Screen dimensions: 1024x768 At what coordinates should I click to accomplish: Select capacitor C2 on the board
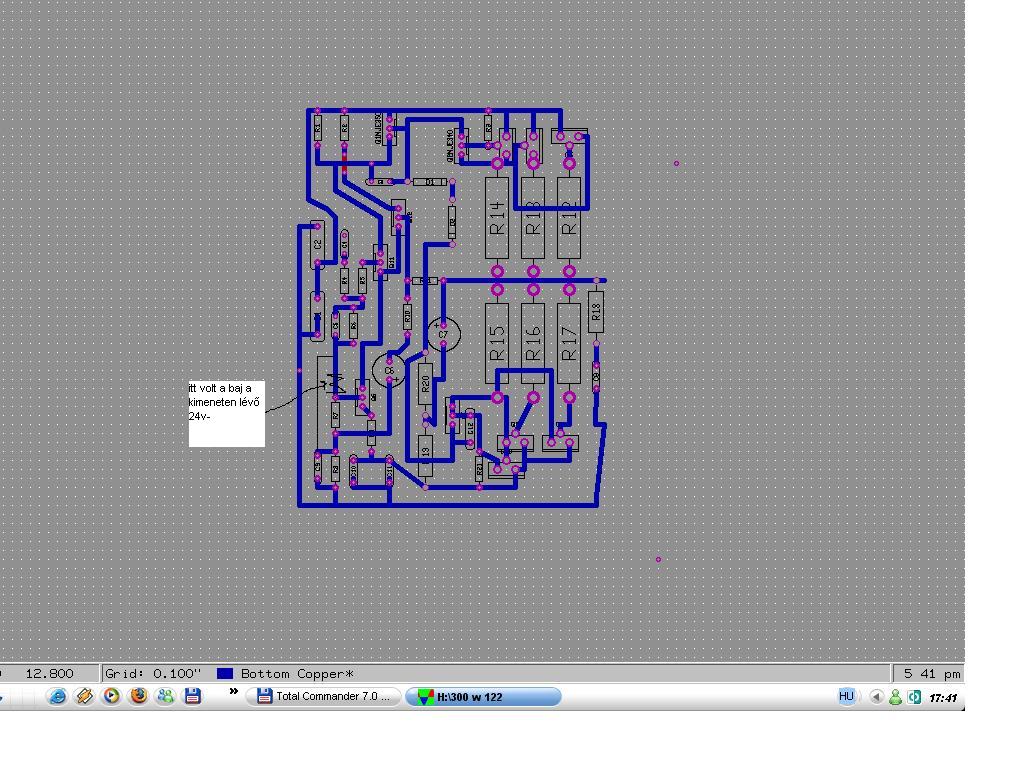pyautogui.click(x=317, y=244)
